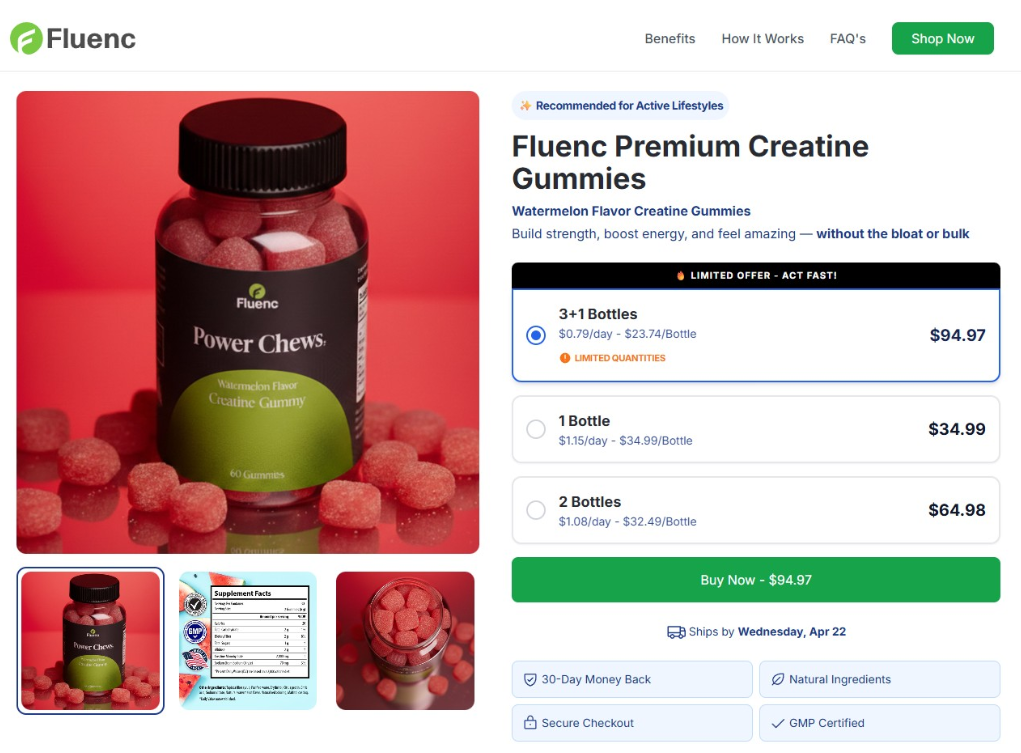Viewport: 1021px width, 753px height.
Task: Click the icon on Natural Ingredients badge
Action: (777, 679)
